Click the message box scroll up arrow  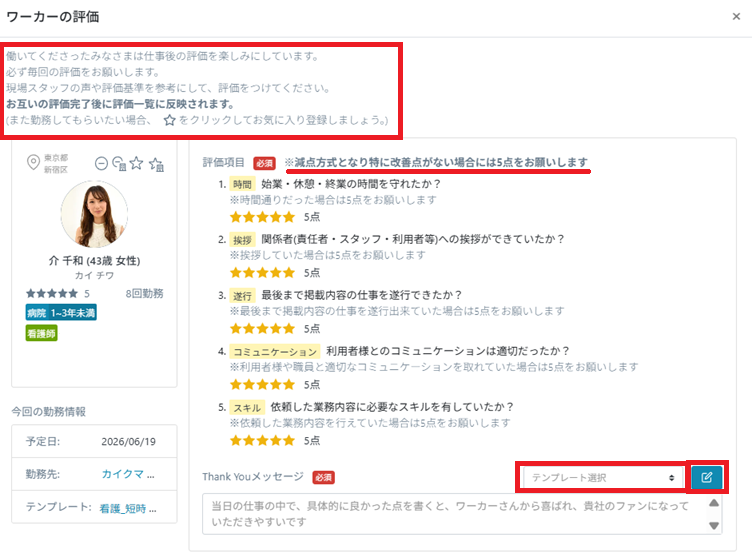pos(714,503)
